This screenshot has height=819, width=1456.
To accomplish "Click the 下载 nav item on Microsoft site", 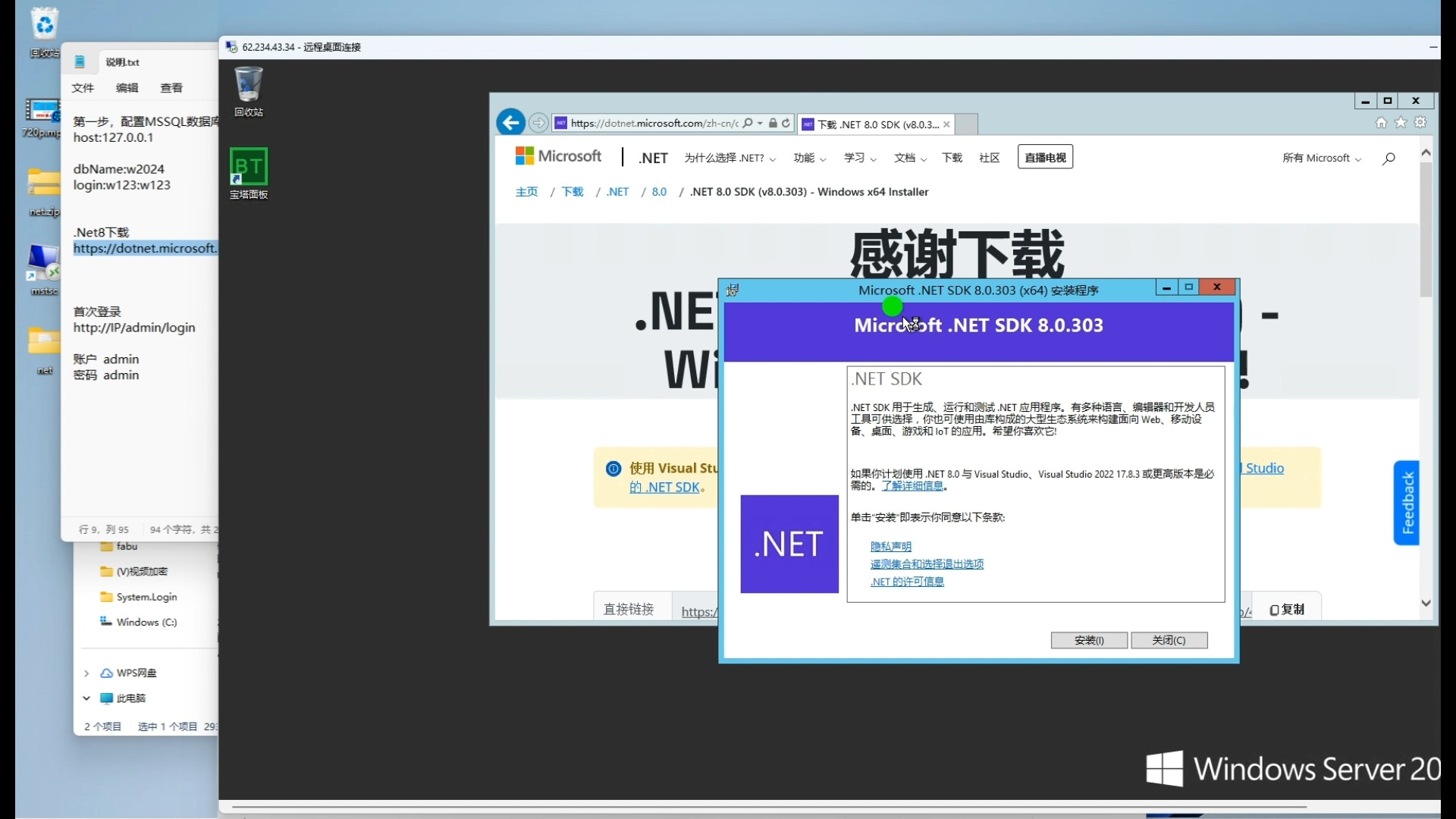I will [952, 158].
